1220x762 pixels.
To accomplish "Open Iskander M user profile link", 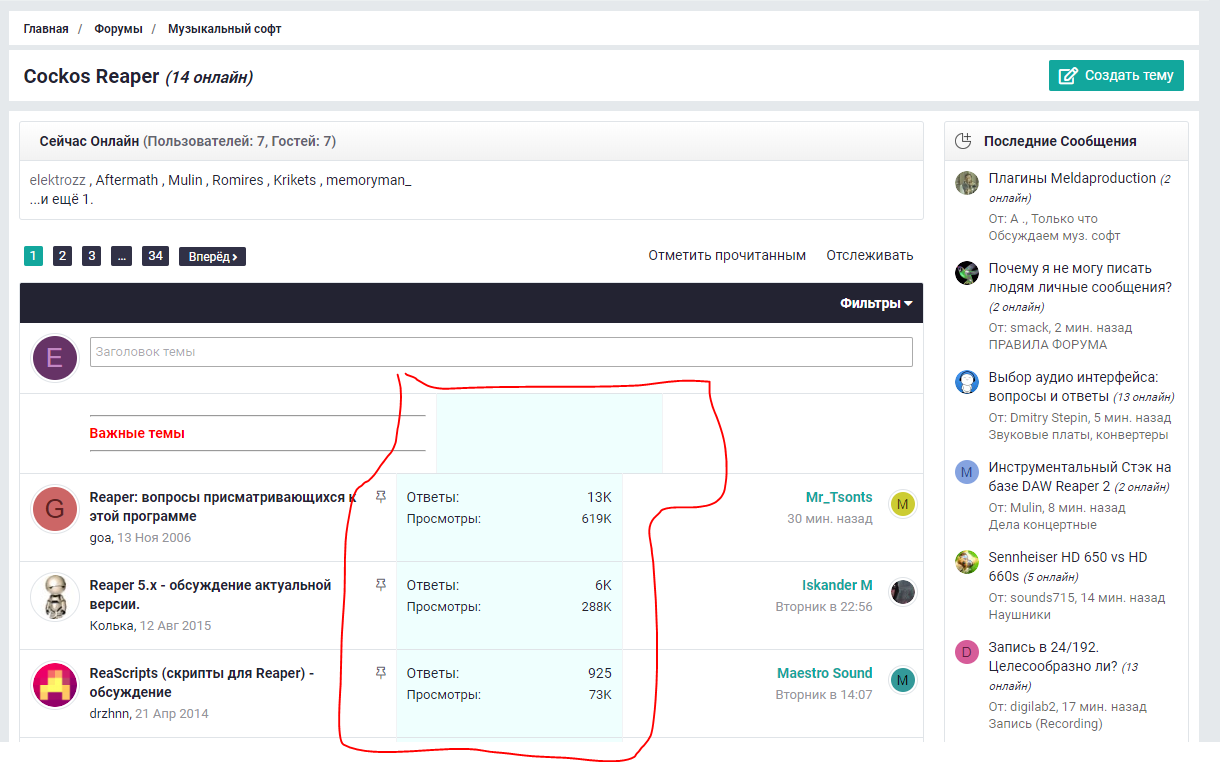I will [837, 585].
